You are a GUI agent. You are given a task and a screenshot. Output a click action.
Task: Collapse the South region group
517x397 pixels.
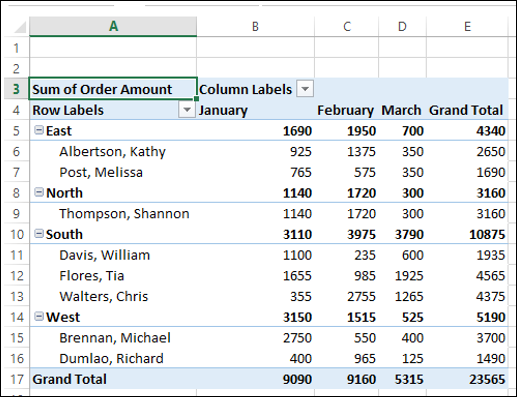point(39,233)
